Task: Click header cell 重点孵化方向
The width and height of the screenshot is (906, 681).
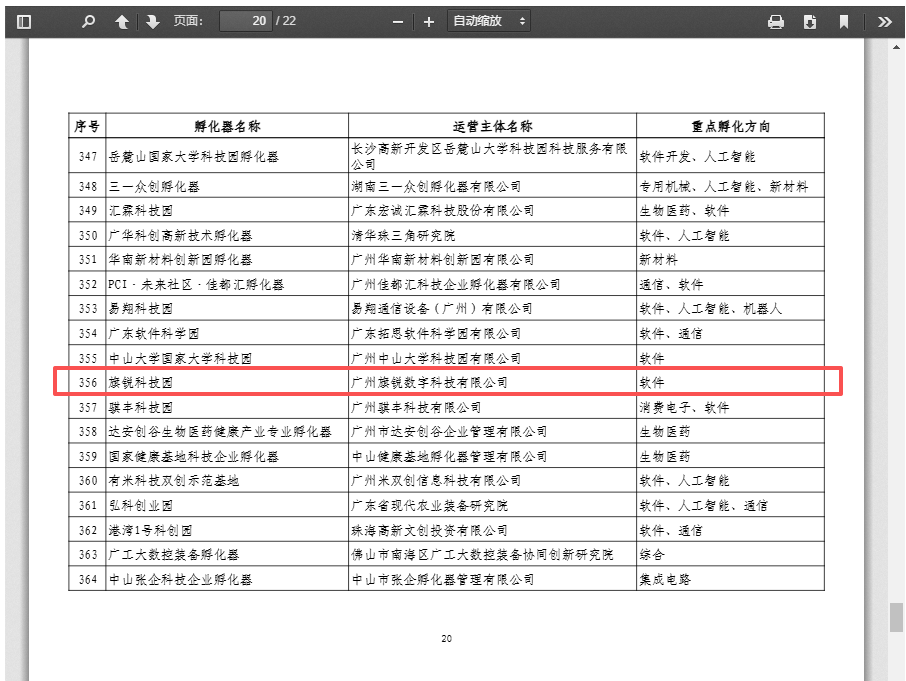Action: tap(730, 126)
